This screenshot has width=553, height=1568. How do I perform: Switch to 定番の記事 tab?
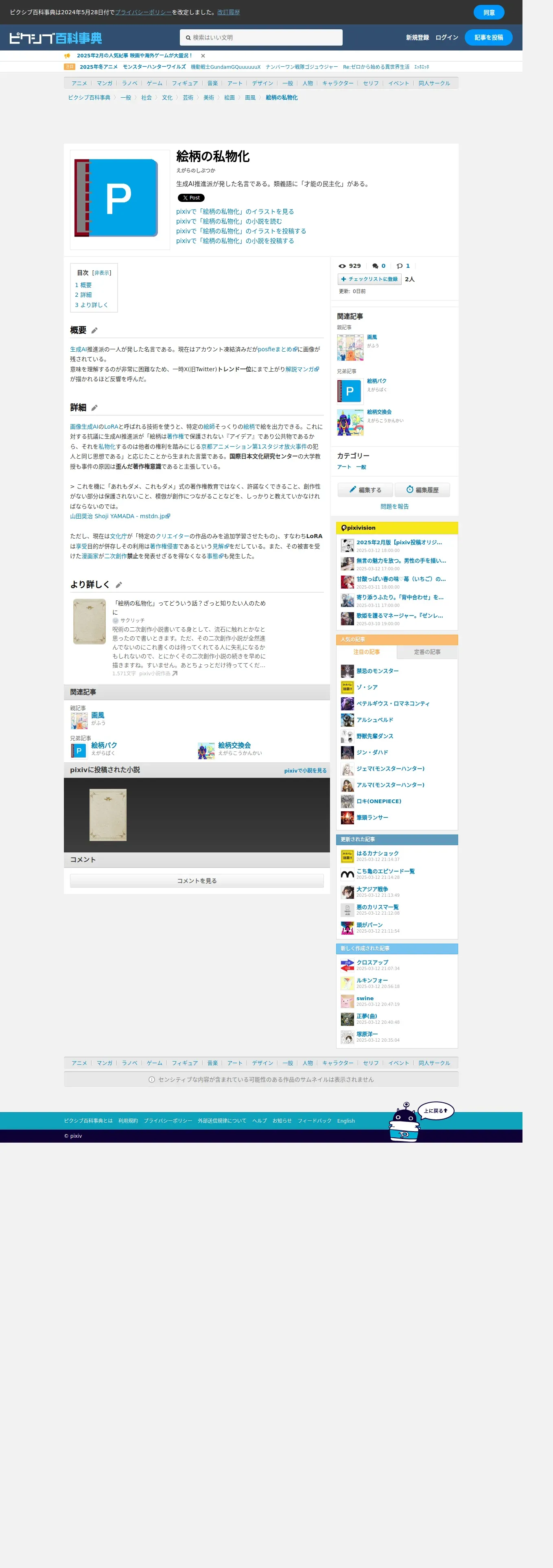click(427, 652)
